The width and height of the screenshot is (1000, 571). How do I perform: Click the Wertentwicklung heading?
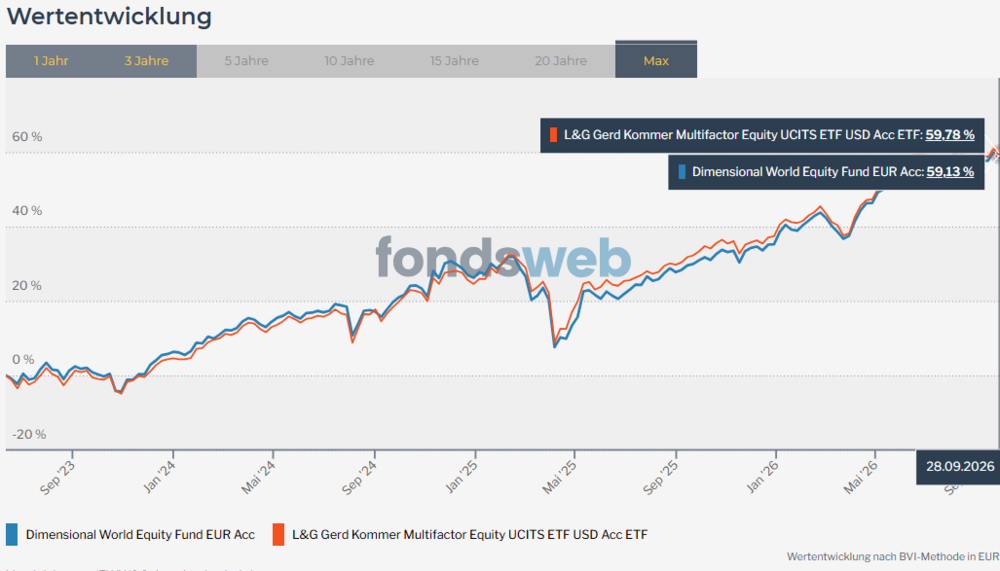pos(109,16)
